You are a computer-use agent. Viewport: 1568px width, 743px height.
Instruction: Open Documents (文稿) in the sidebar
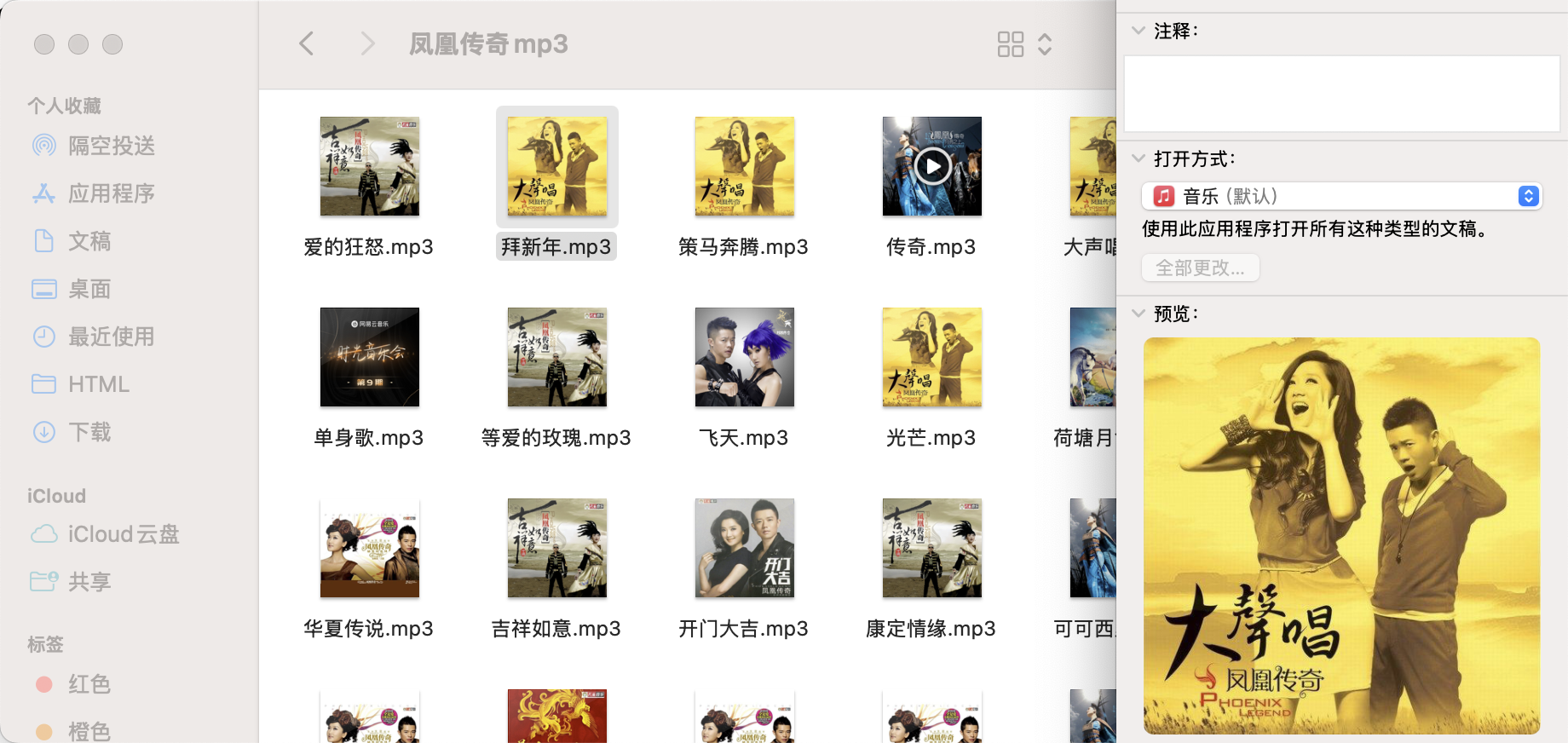72,241
